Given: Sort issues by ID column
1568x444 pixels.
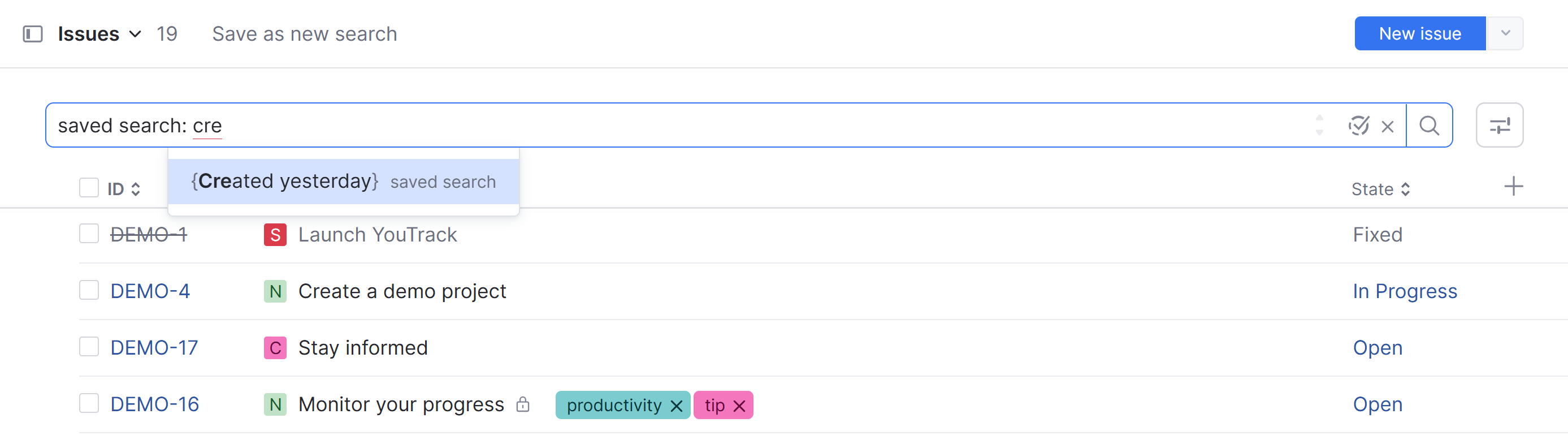Looking at the screenshot, I should (124, 189).
